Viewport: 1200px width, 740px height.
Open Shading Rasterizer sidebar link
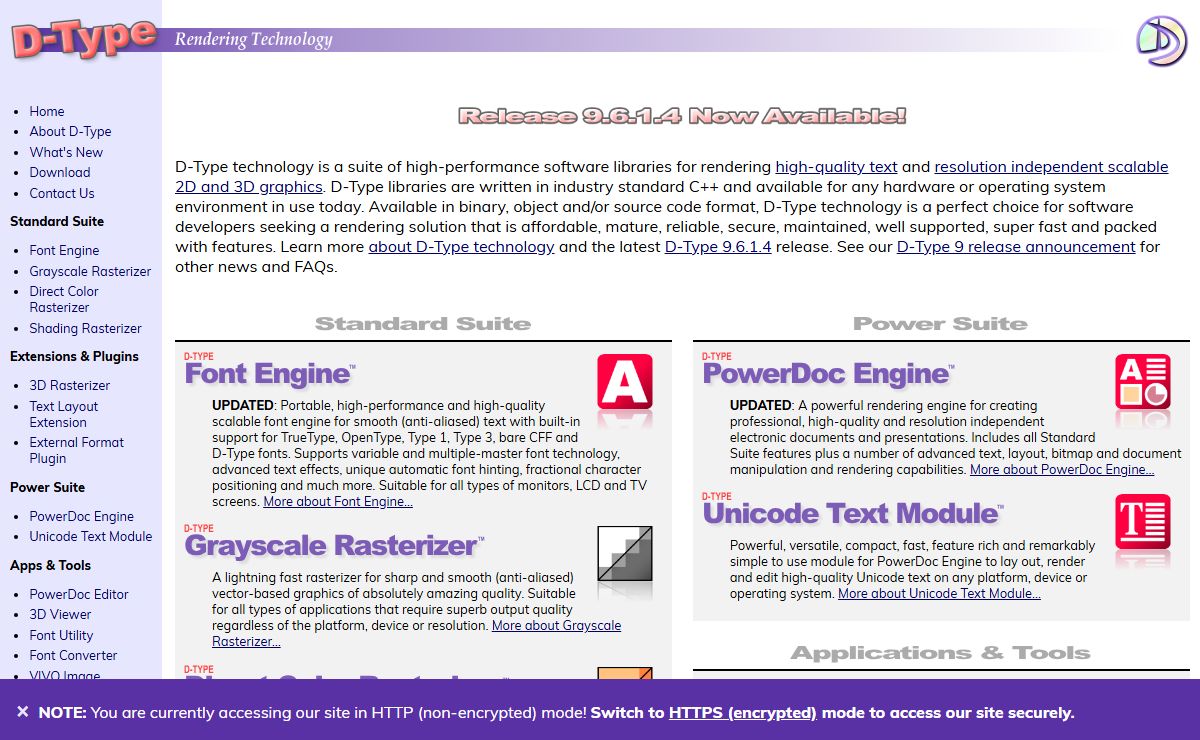(85, 328)
